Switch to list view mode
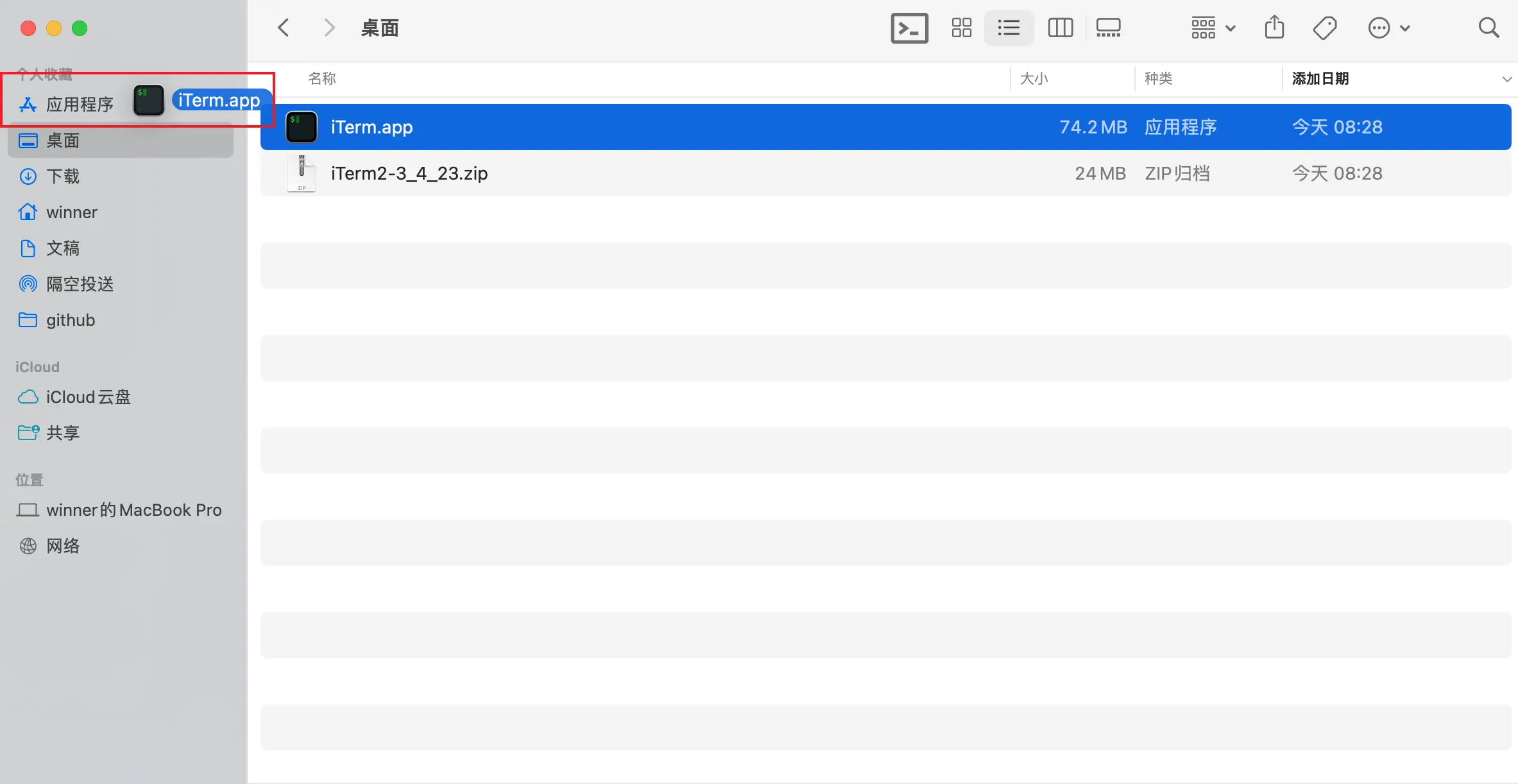The height and width of the screenshot is (784, 1518). click(1009, 28)
